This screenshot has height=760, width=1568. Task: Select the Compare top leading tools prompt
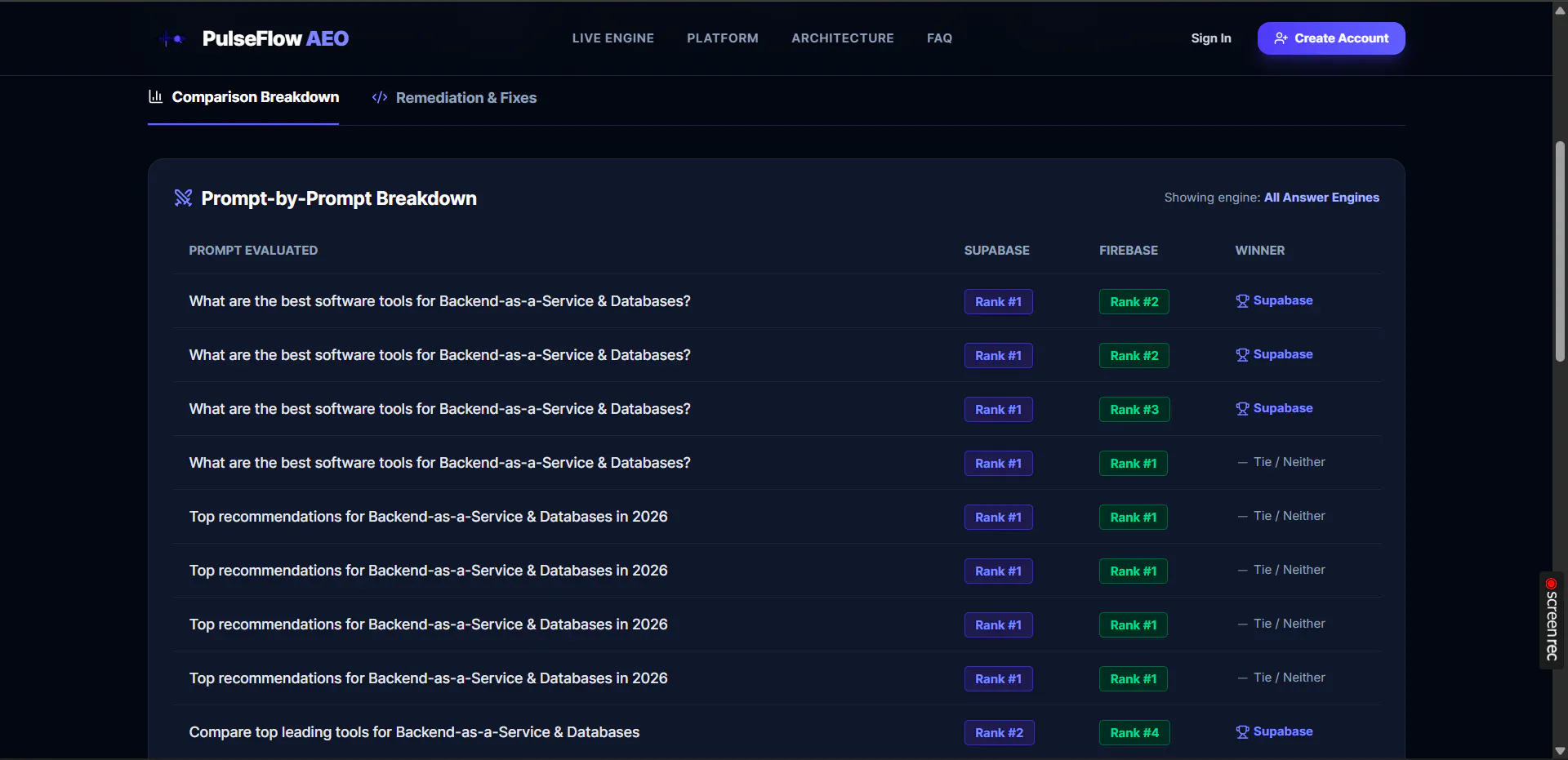click(x=414, y=732)
